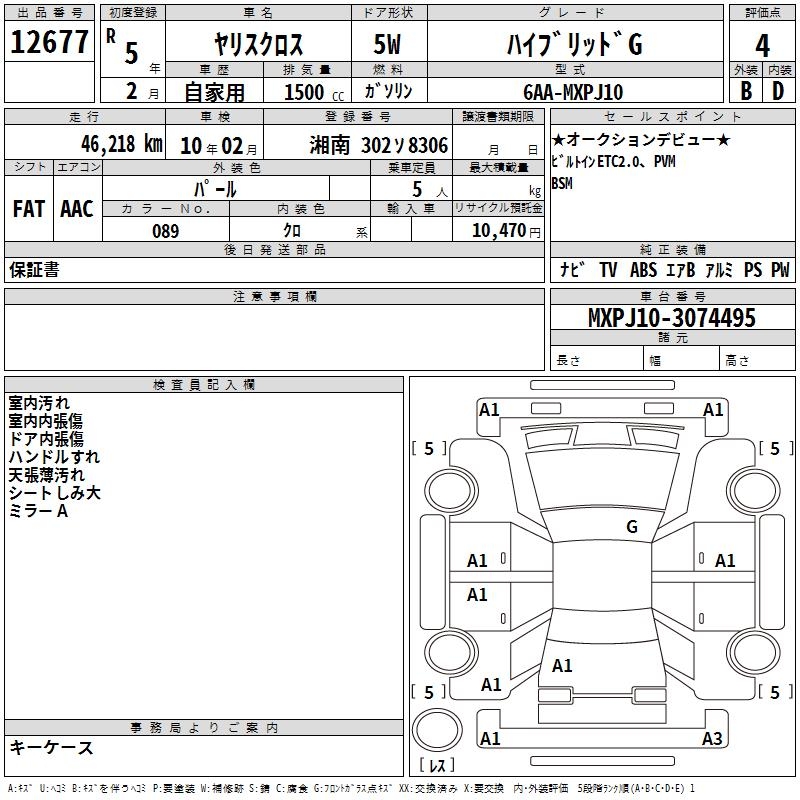Click the キーケース note in office notice

click(x=52, y=748)
